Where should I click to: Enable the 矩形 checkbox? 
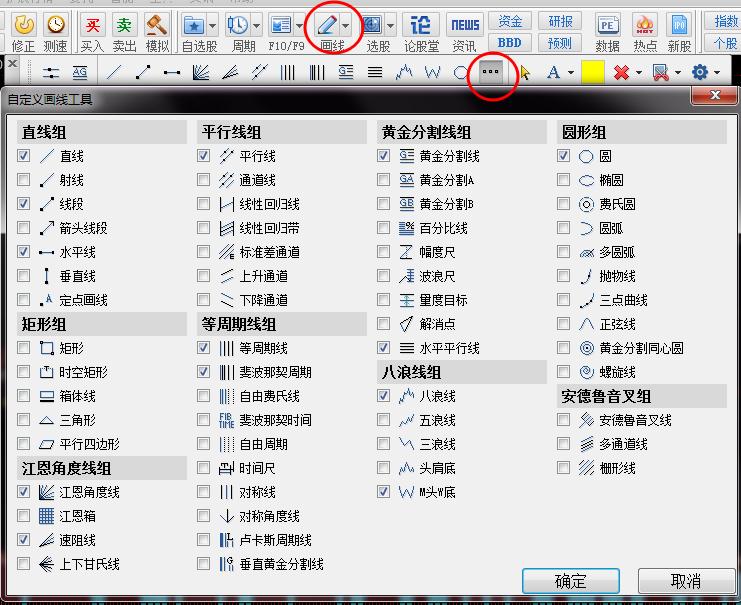point(24,348)
